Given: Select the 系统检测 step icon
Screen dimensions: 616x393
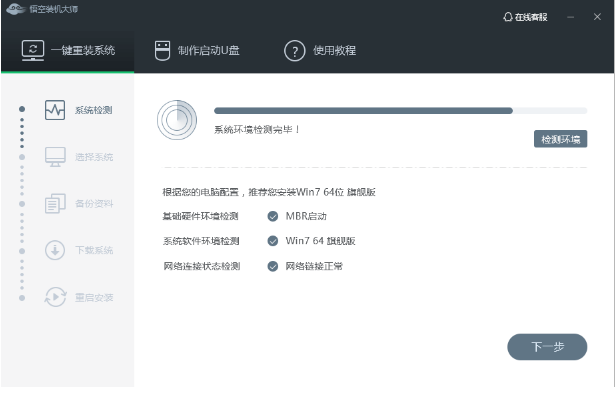Looking at the screenshot, I should point(55,110).
